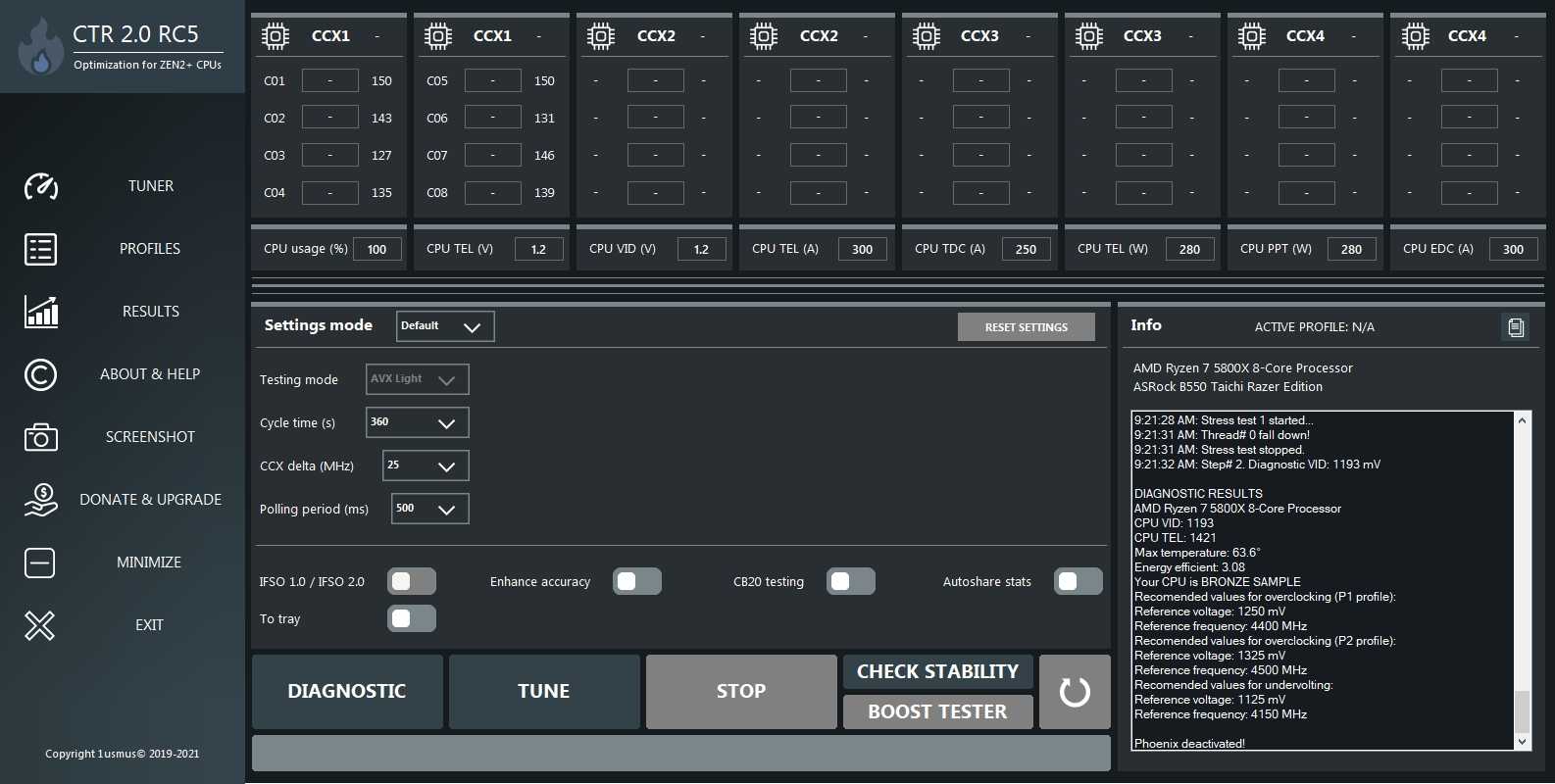
Task: Click the About & Help copyright icon
Action: coord(40,374)
